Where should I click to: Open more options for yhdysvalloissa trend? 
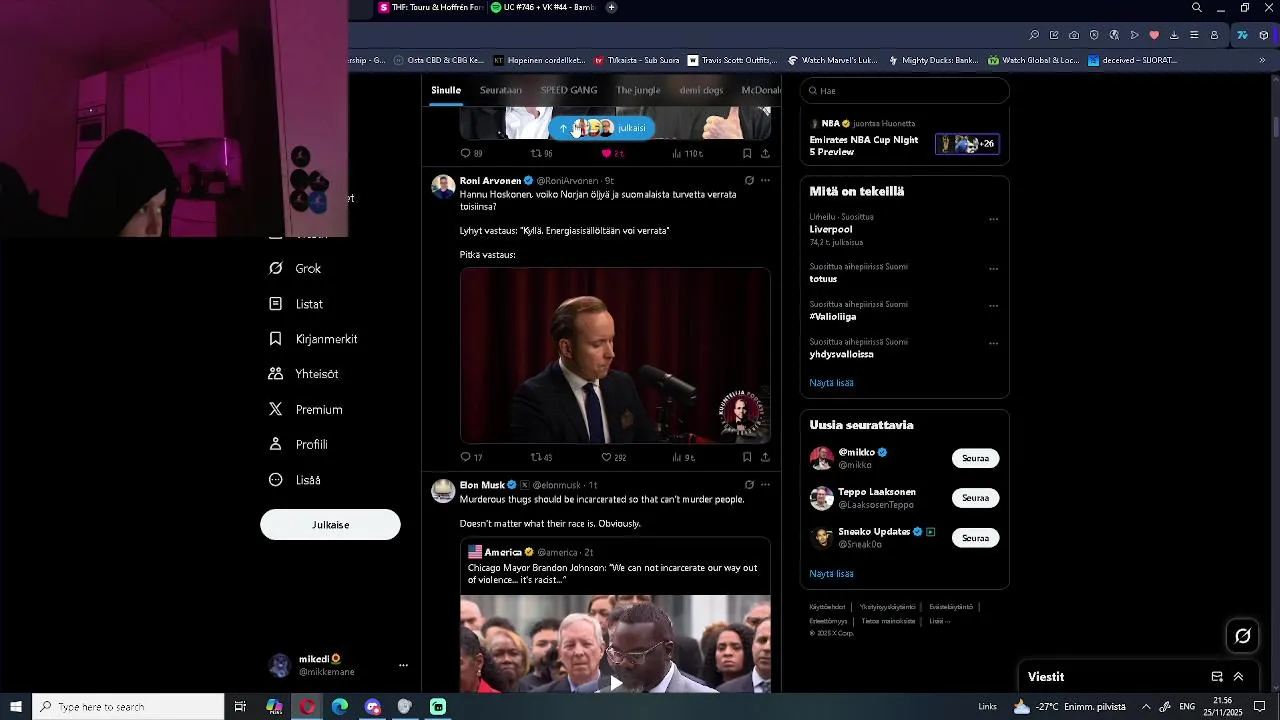[993, 344]
